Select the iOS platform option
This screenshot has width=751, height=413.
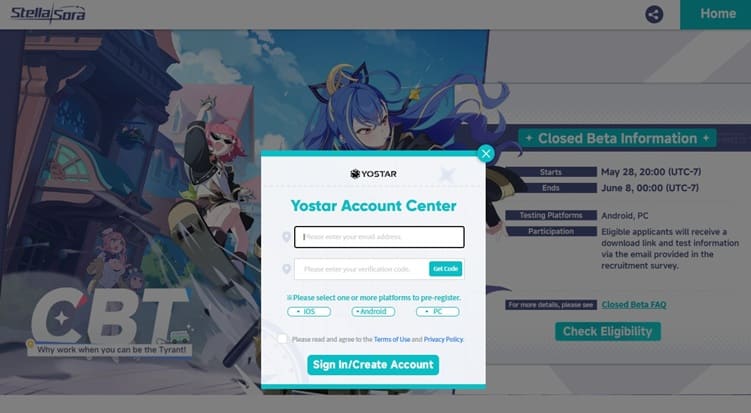(309, 311)
